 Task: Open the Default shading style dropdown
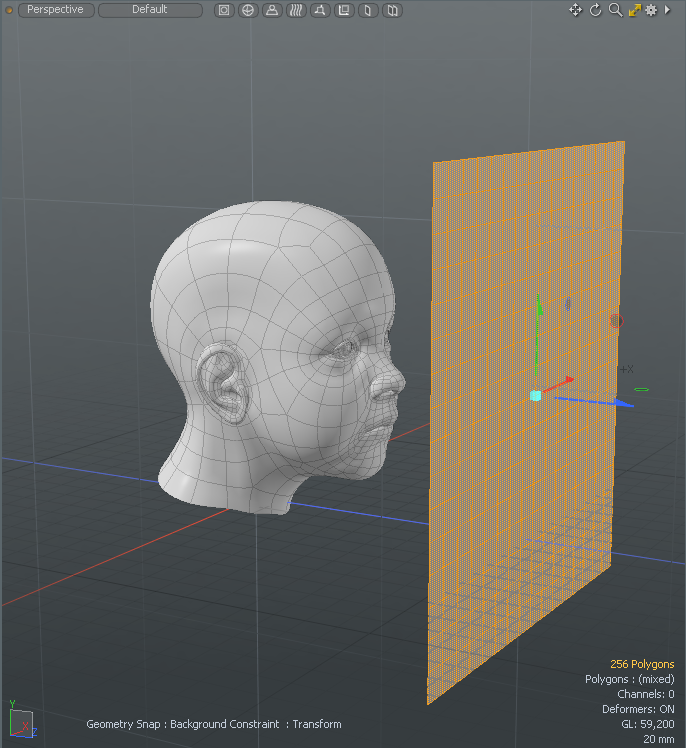pos(150,10)
